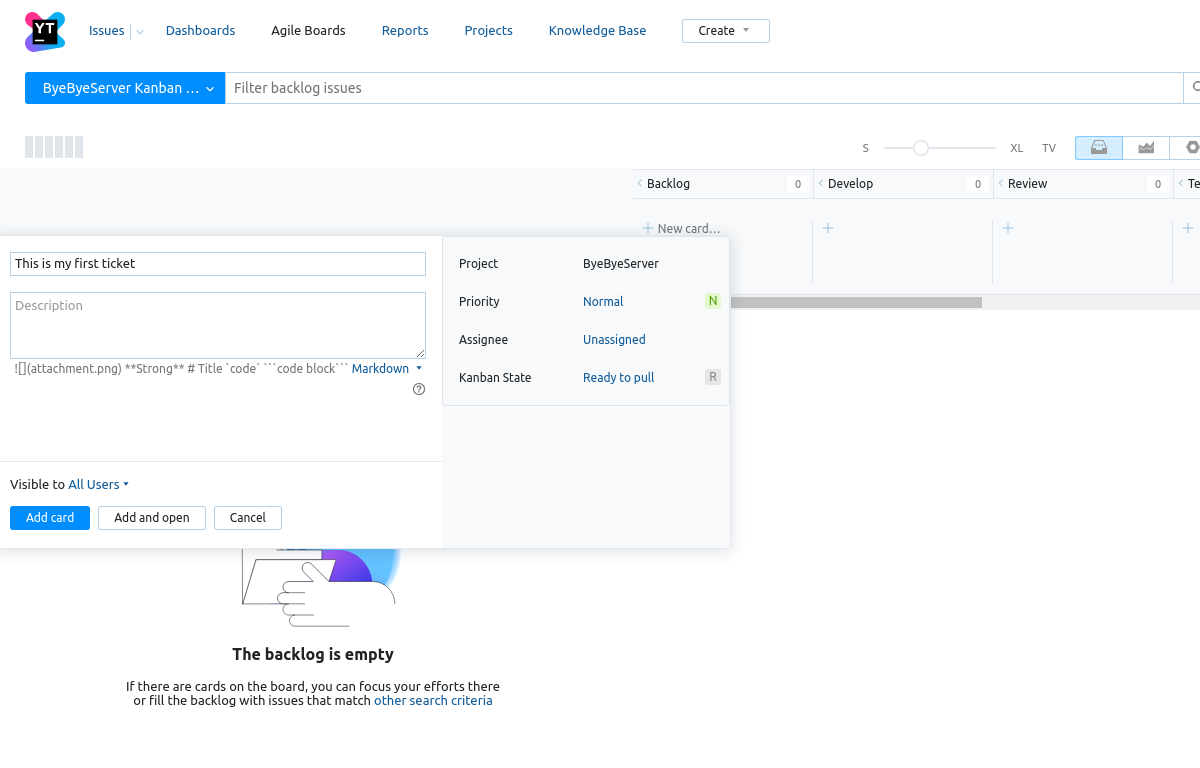1200x768 pixels.
Task: Open Projects in top navigation
Action: click(x=489, y=31)
